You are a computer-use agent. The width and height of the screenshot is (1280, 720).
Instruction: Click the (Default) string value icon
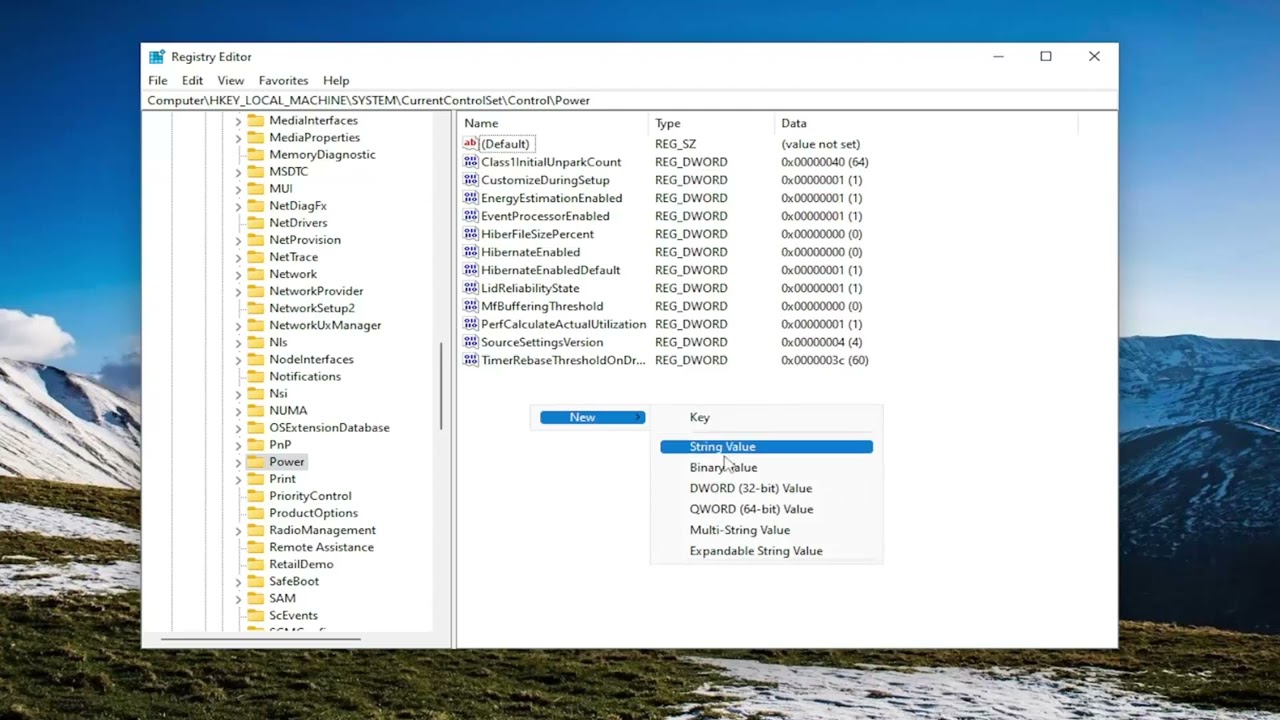point(471,144)
